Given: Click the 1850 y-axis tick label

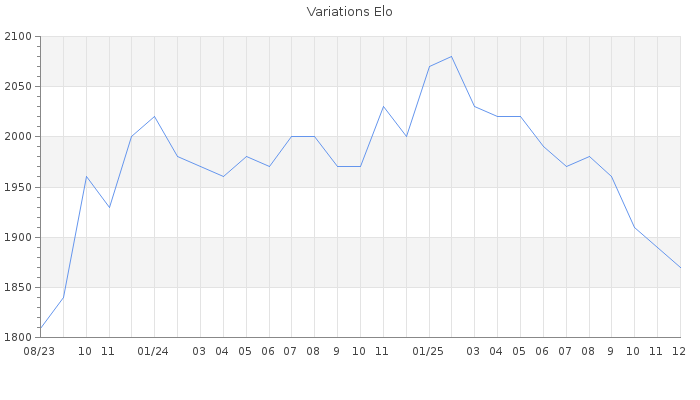Looking at the screenshot, I should [x=19, y=287].
